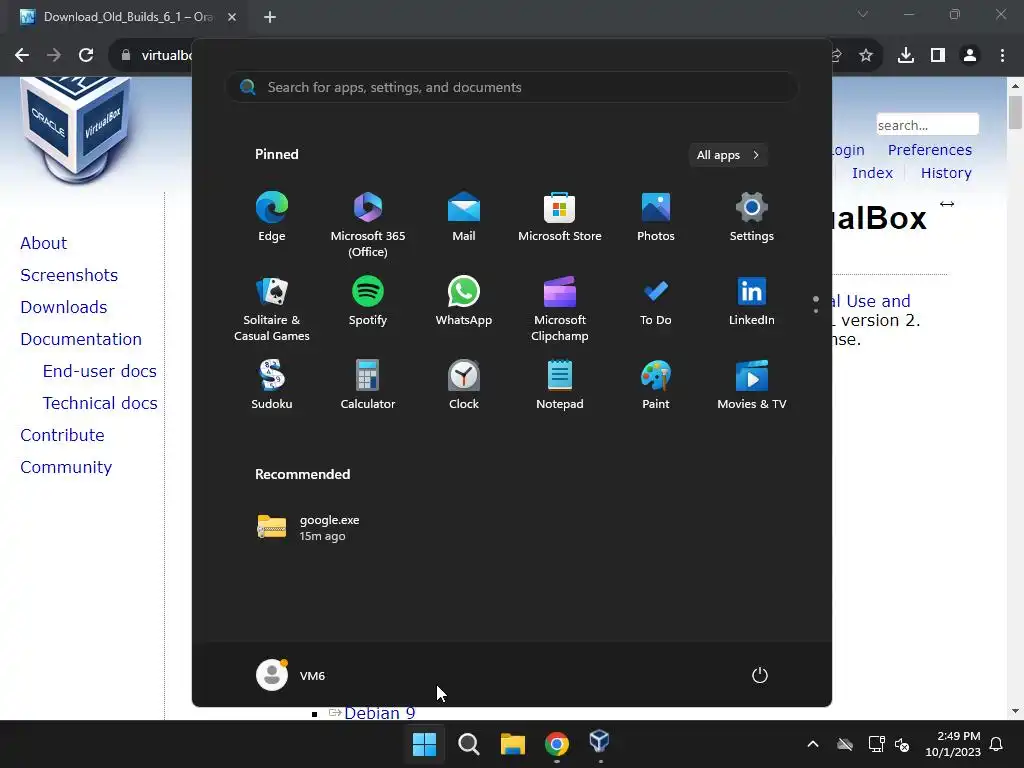Screen dimensions: 1024x768
Task: Open the Chrome profile menu
Action: point(970,56)
